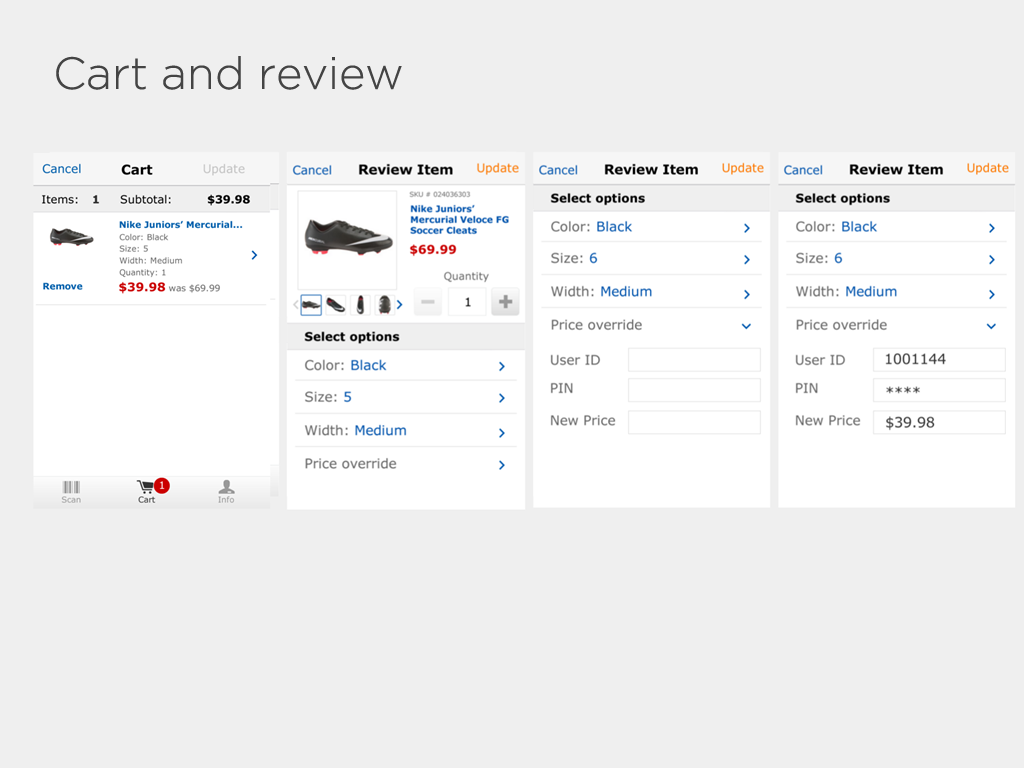Viewport: 1024px width, 768px height.
Task: Select the first shoe side-view thumbnail
Action: 311,304
